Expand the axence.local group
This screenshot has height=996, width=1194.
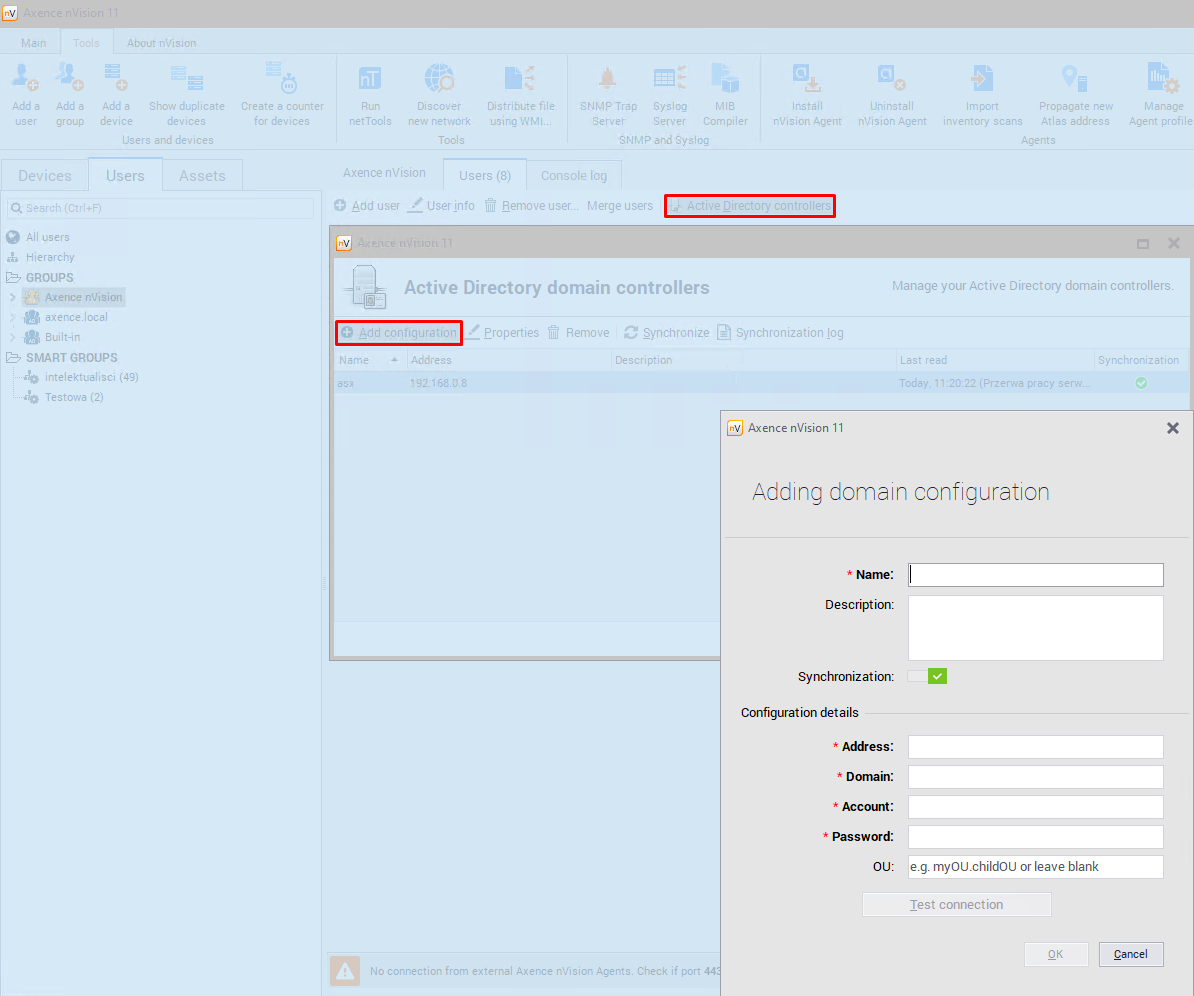coord(13,317)
